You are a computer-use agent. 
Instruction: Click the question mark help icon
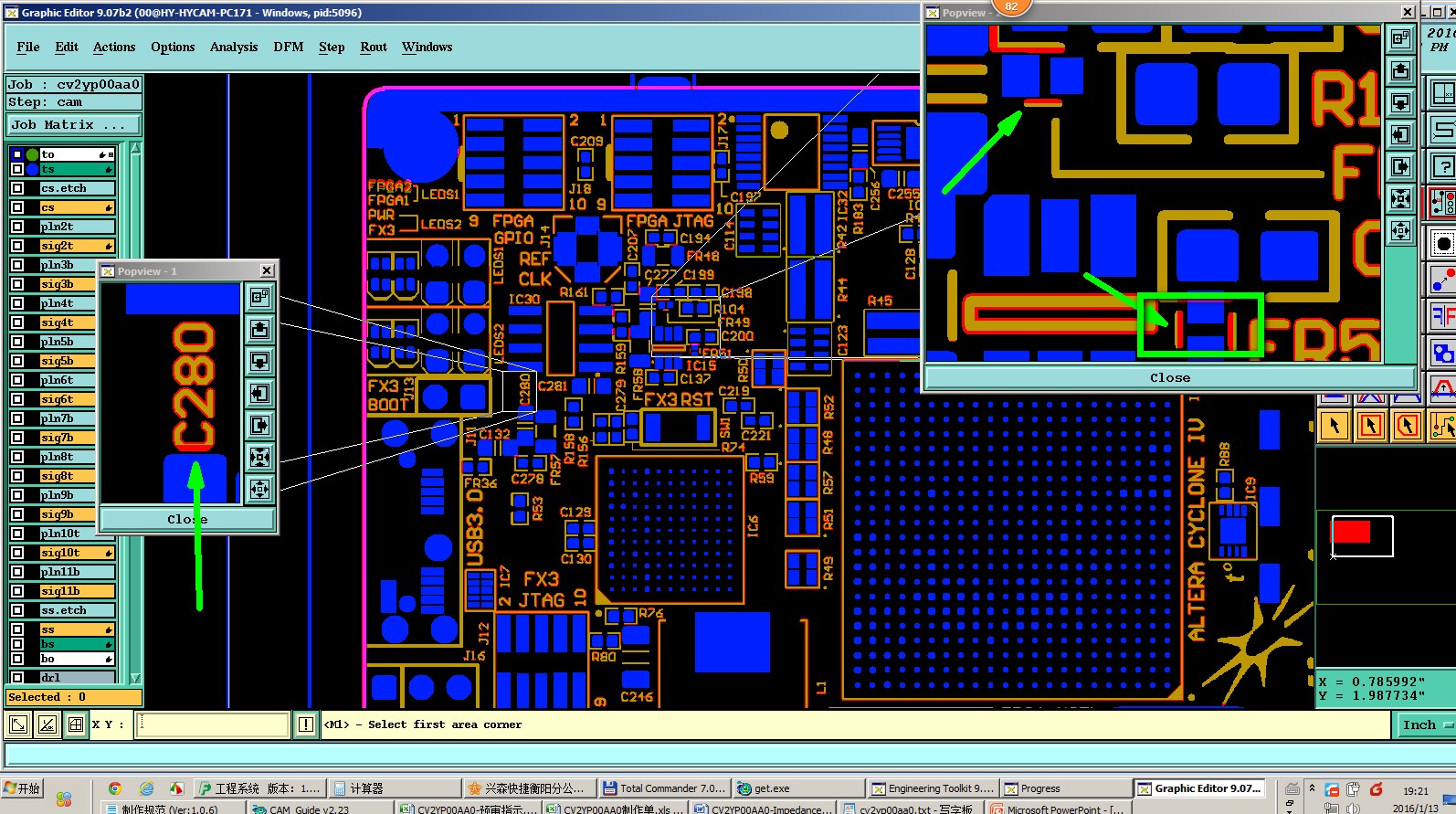[1442, 166]
